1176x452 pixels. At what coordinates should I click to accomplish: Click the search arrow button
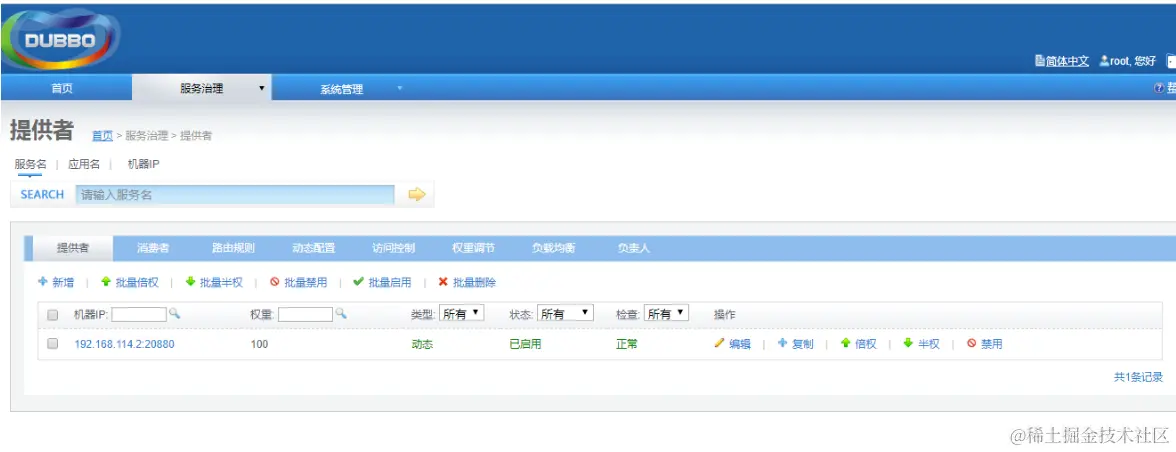(x=416, y=195)
